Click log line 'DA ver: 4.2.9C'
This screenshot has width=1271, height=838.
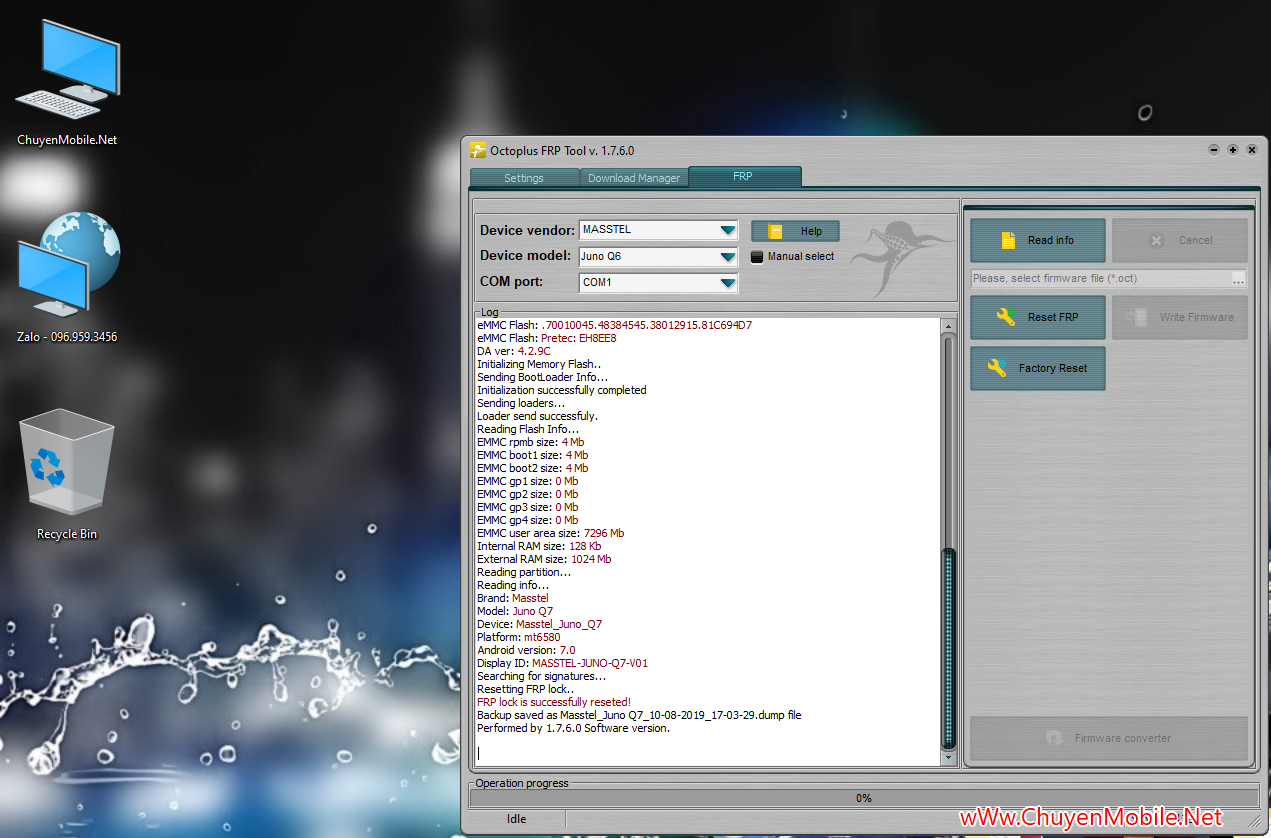(514, 351)
